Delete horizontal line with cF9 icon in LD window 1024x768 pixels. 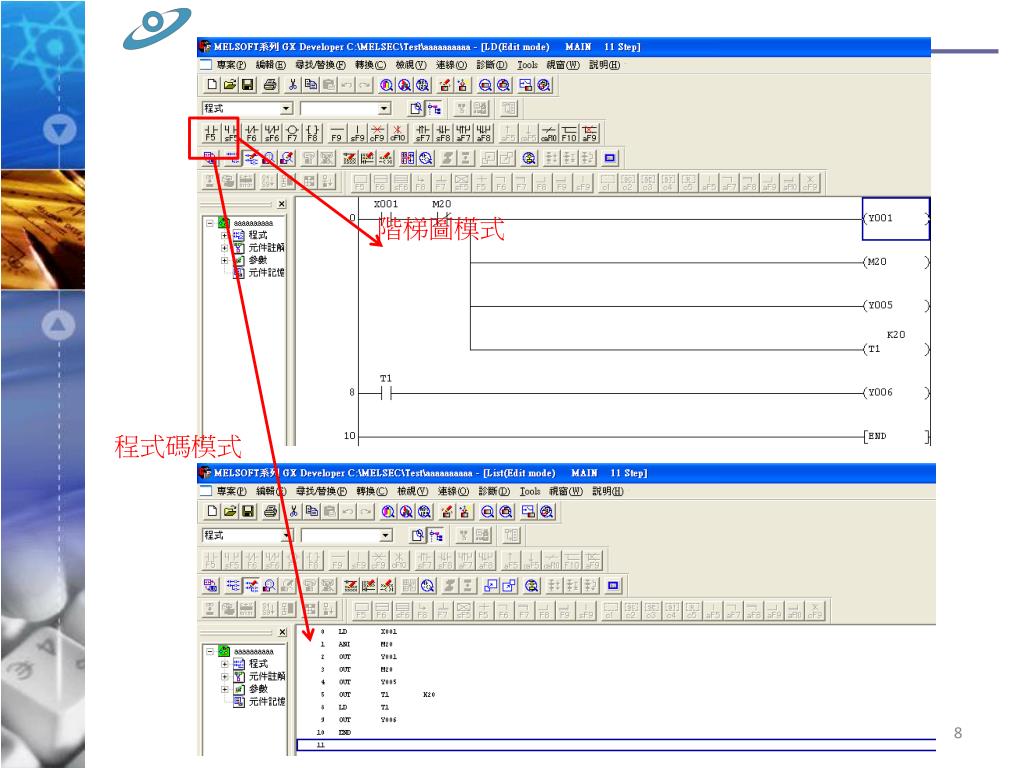point(377,133)
